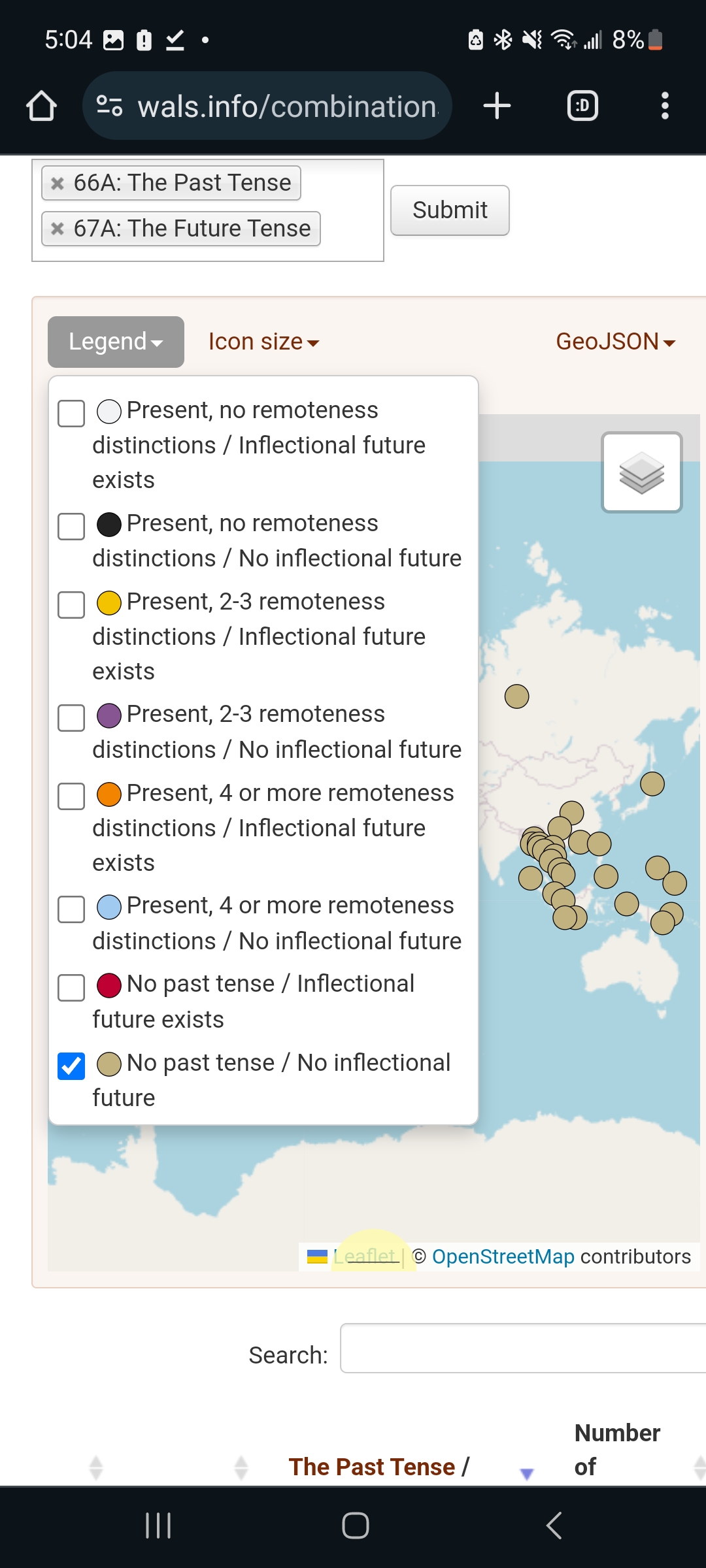The image size is (706, 1568).
Task: Tap Android recent apps navigation icon
Action: pyautogui.click(x=158, y=1526)
